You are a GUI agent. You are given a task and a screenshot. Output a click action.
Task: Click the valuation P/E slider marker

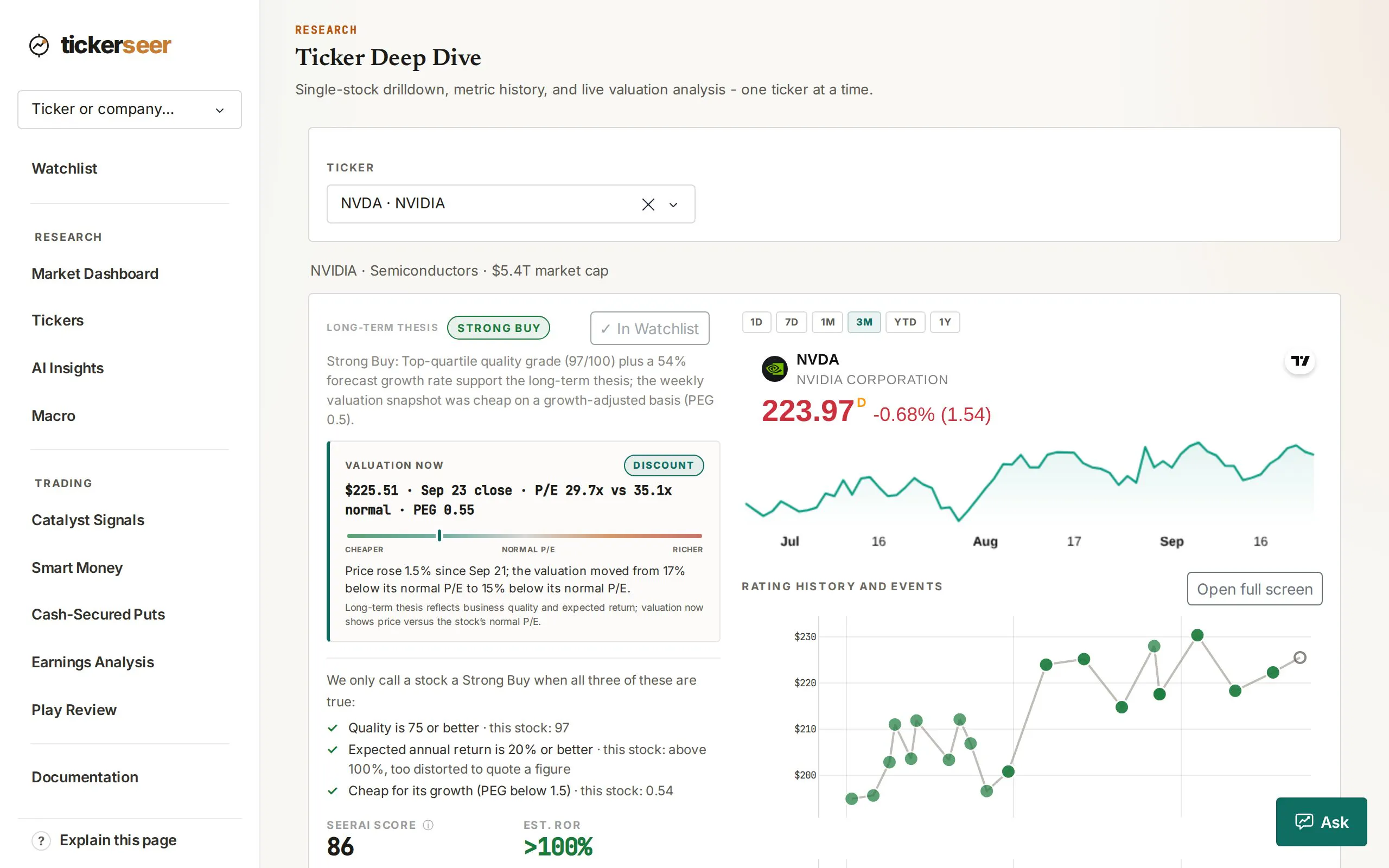click(x=439, y=535)
